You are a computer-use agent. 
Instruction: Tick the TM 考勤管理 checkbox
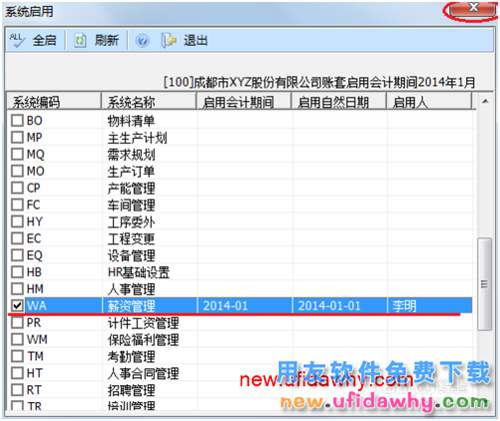tap(17, 356)
